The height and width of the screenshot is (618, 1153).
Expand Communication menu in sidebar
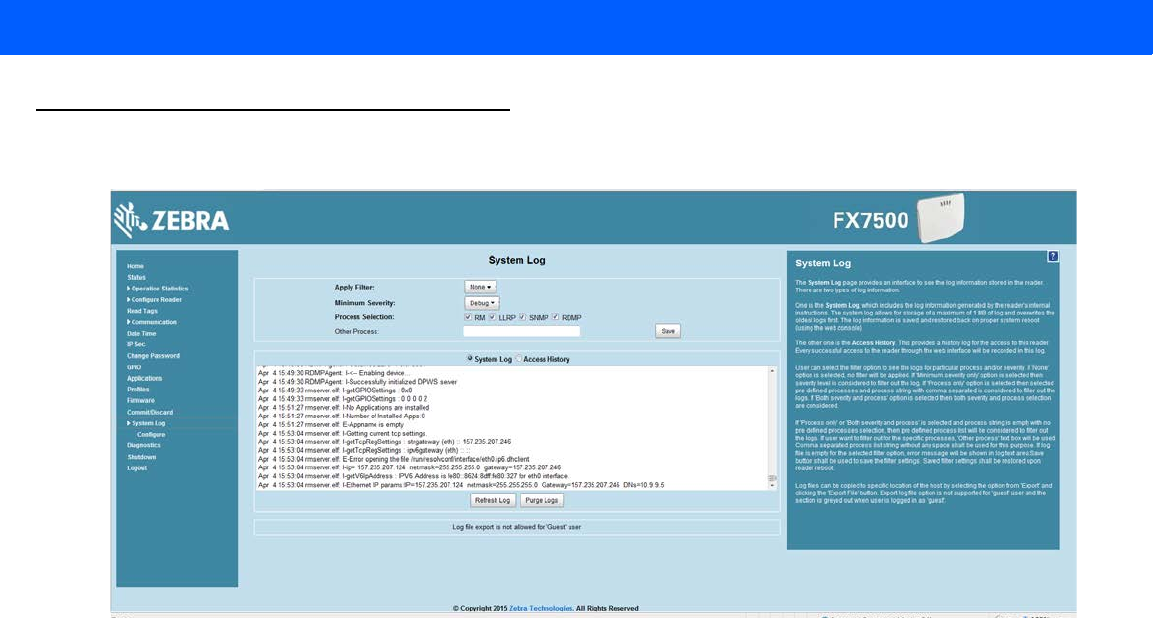tap(151, 322)
